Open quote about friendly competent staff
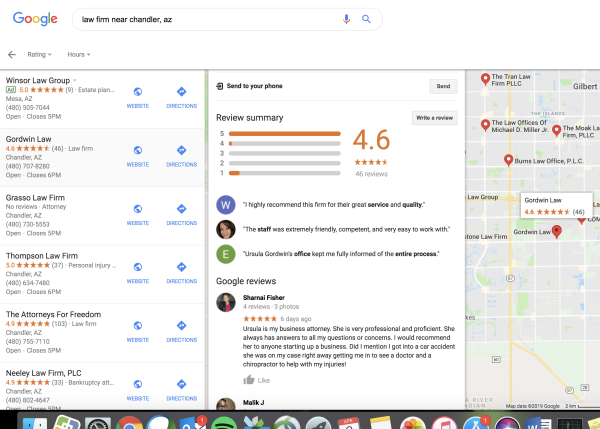Image resolution: width=600 pixels, height=429 pixels. point(347,229)
